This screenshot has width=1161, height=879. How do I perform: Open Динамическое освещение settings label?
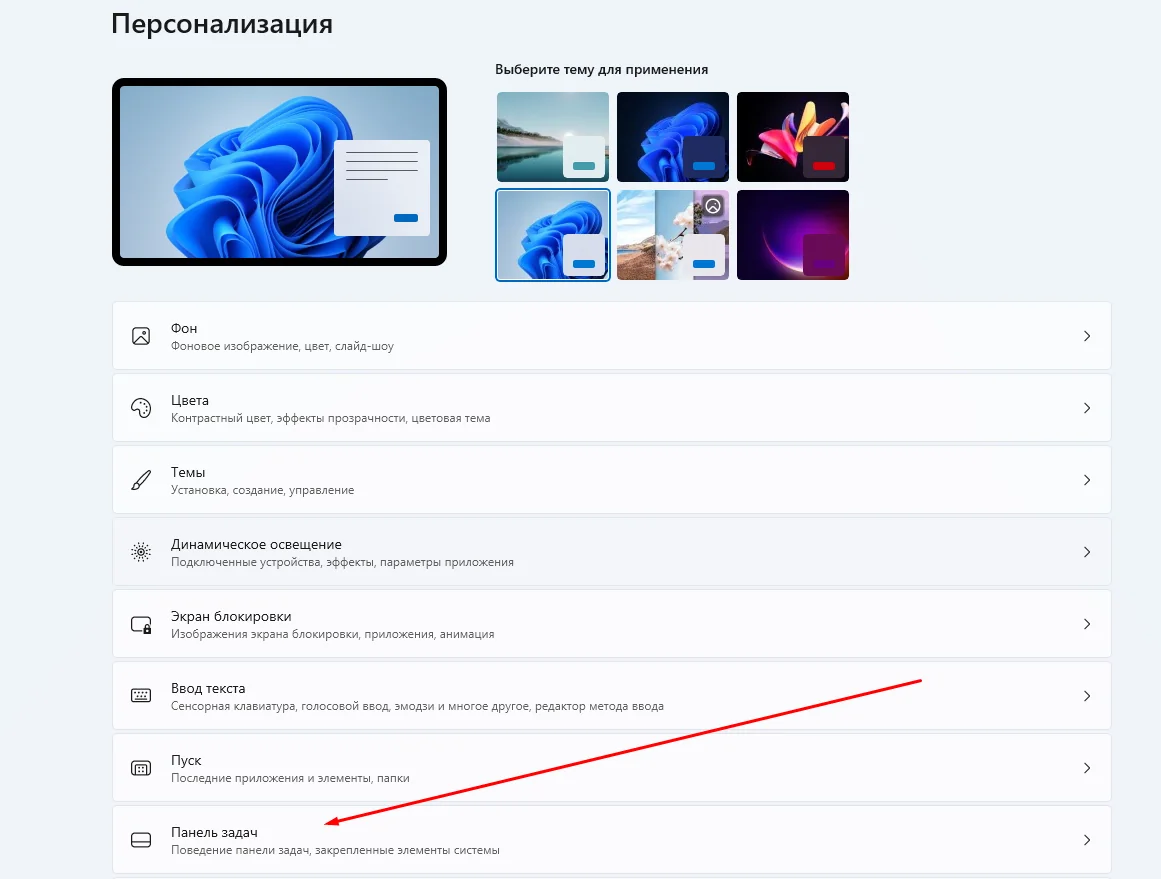[256, 544]
